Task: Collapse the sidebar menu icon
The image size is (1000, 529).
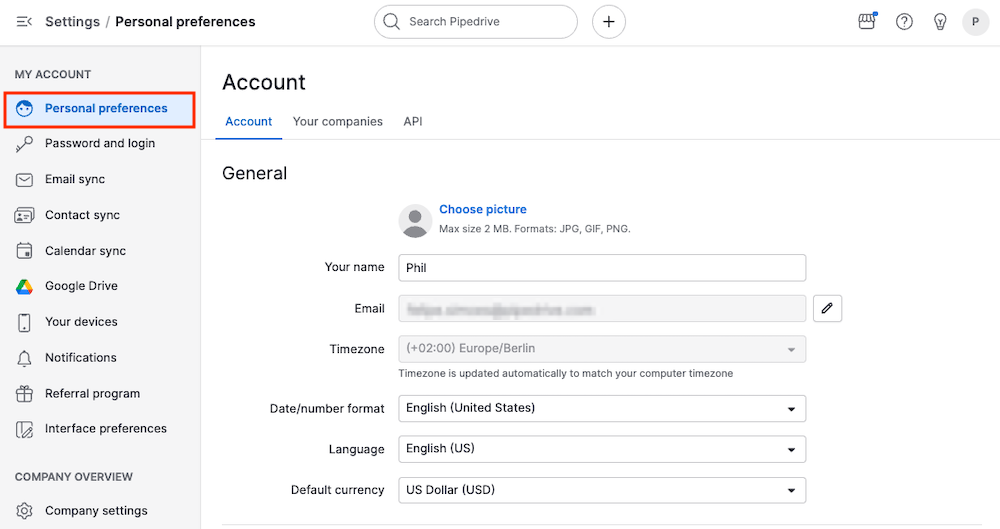Action: click(x=24, y=22)
